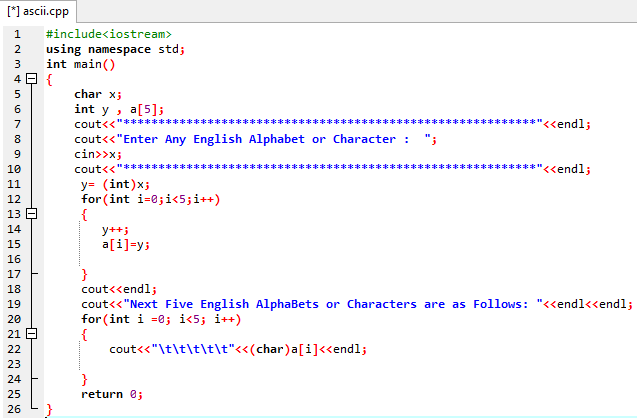Click line number 23 in gutter
The height and width of the screenshot is (418, 637).
[x=14, y=364]
